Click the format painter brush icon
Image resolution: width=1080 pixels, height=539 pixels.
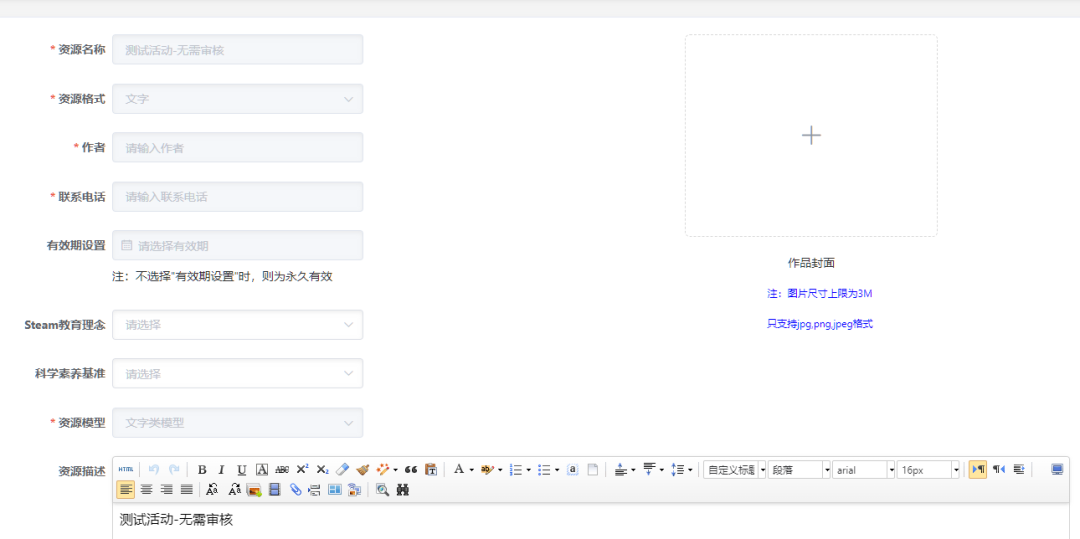[x=362, y=469]
